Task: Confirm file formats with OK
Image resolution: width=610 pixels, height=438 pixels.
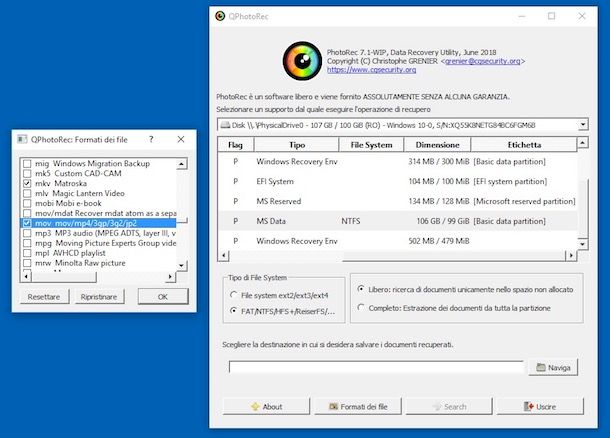Action: click(163, 296)
